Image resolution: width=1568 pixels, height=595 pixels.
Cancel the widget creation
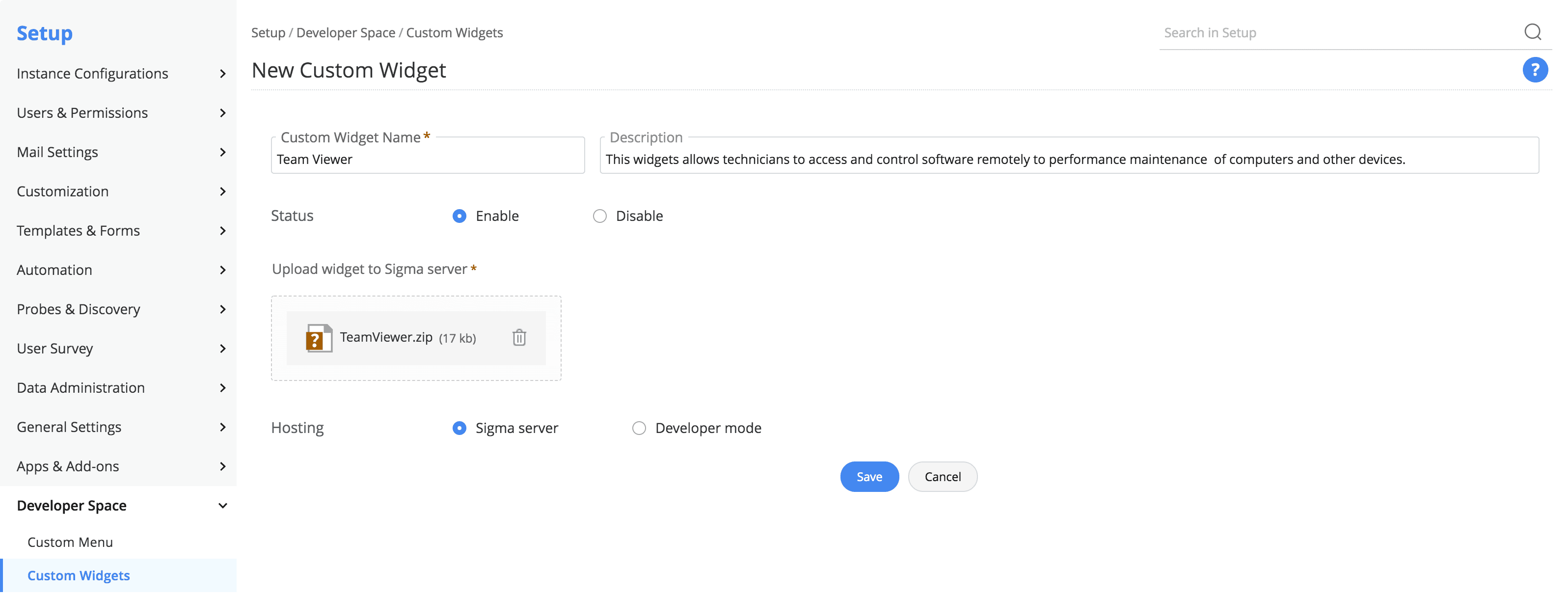(x=942, y=477)
